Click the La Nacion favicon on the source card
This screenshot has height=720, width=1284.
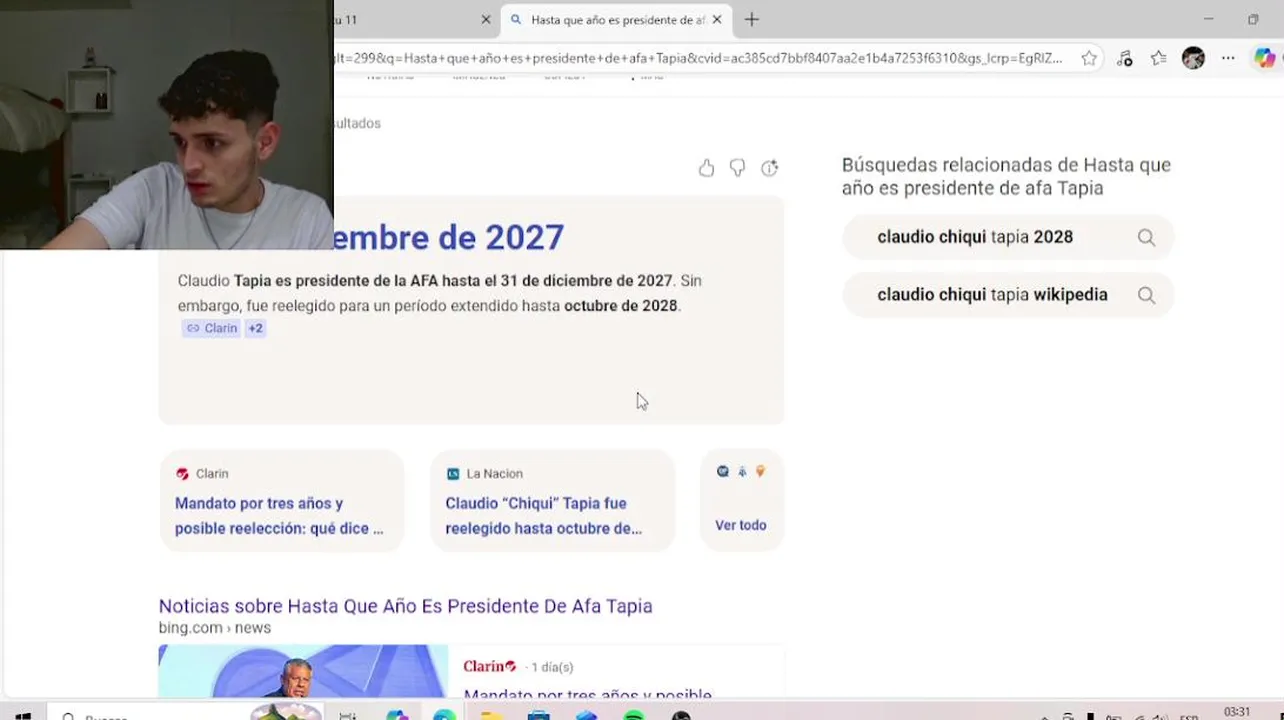453,474
